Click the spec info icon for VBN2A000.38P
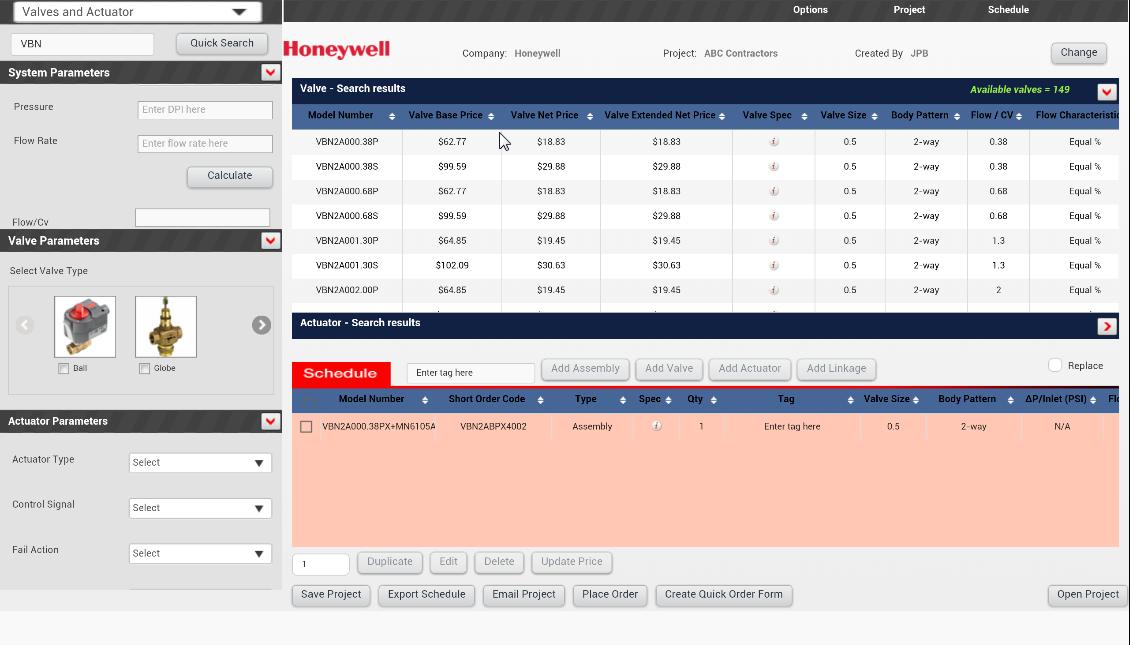The width and height of the screenshot is (1130, 645). click(774, 142)
